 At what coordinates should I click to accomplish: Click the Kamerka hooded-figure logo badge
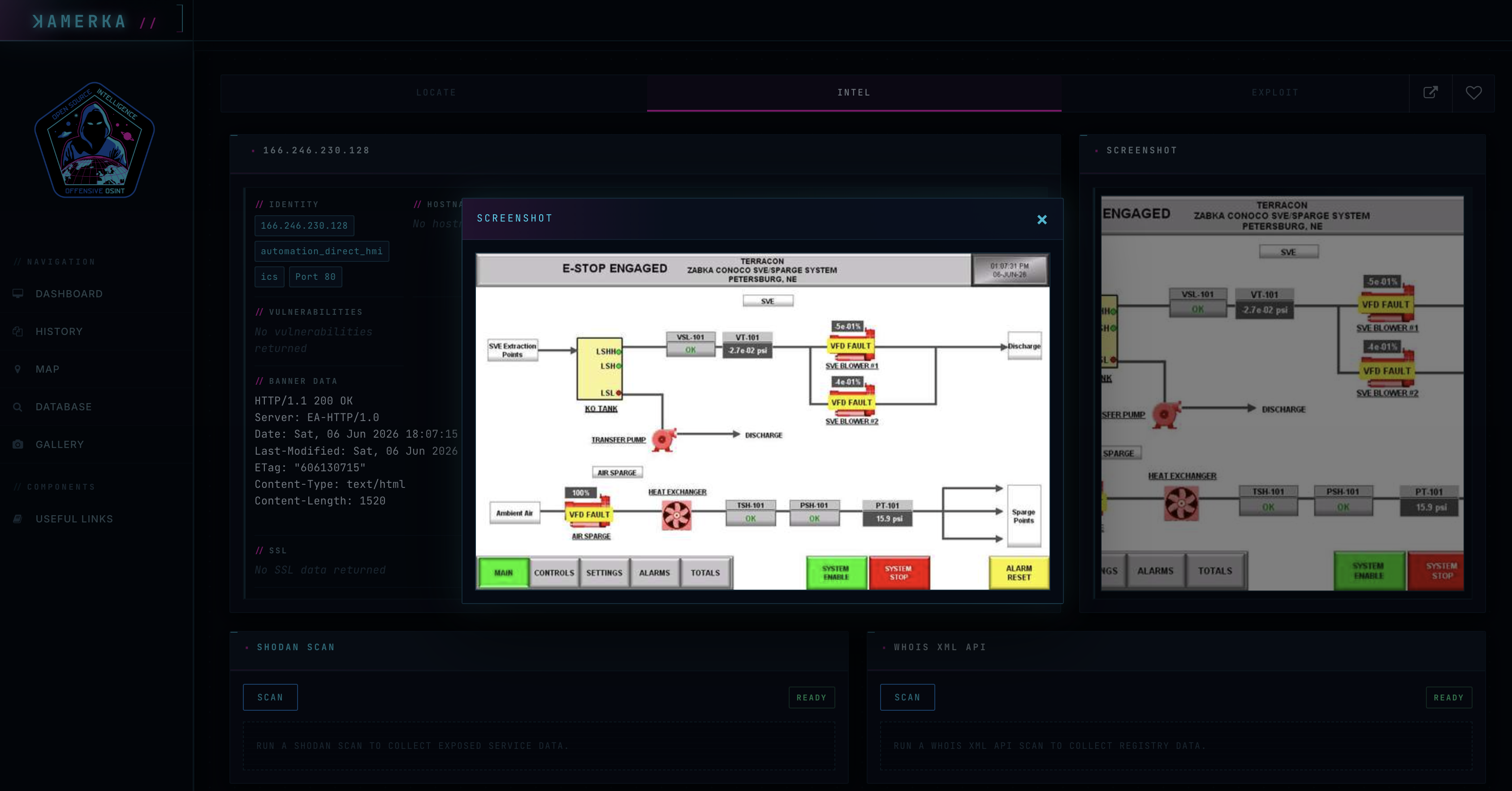coord(95,140)
